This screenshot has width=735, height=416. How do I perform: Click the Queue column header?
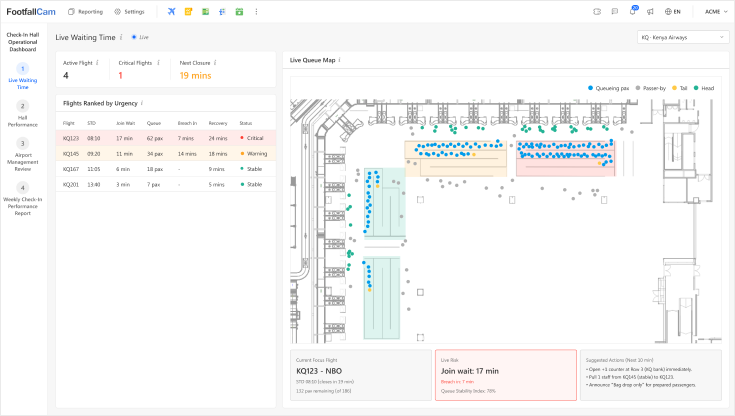154,123
